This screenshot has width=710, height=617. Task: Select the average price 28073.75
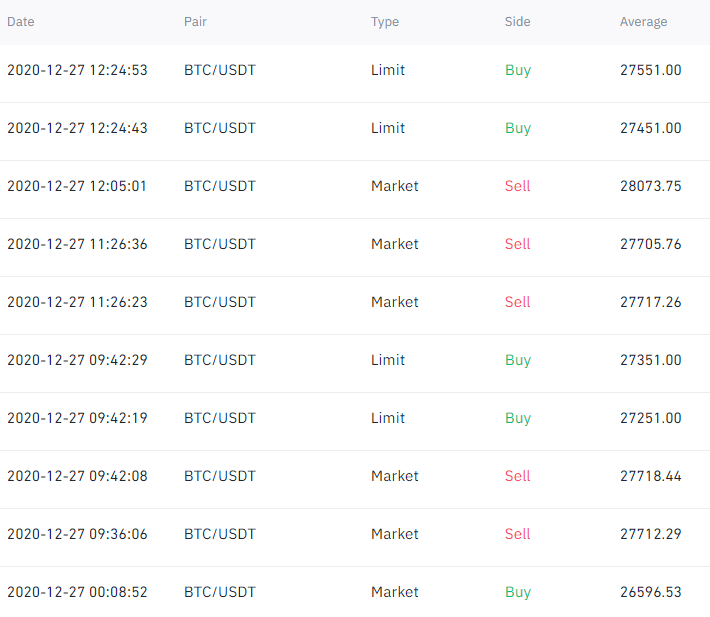650,186
